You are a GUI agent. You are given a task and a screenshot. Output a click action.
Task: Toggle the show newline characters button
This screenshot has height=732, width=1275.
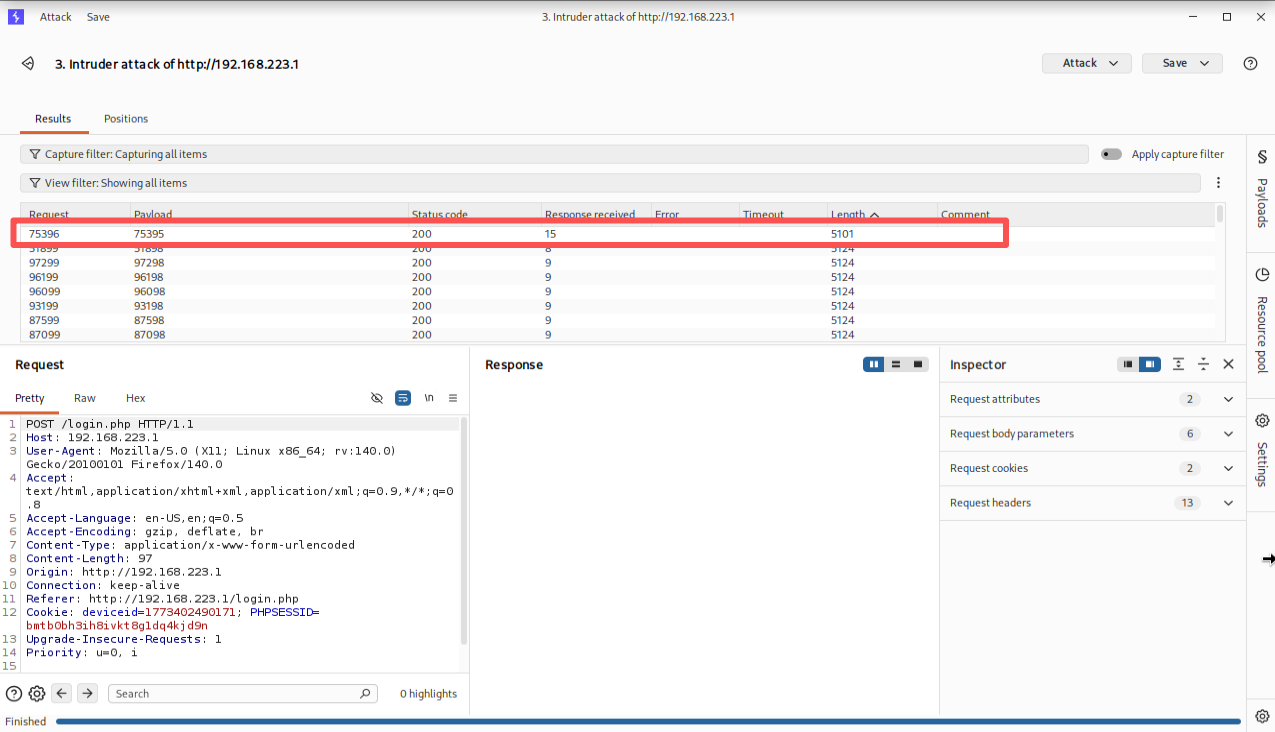[x=429, y=398]
